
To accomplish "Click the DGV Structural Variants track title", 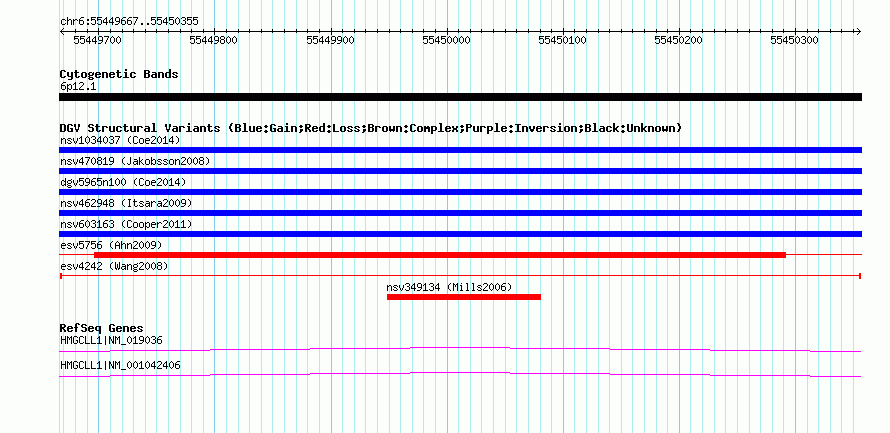I will point(371,128).
